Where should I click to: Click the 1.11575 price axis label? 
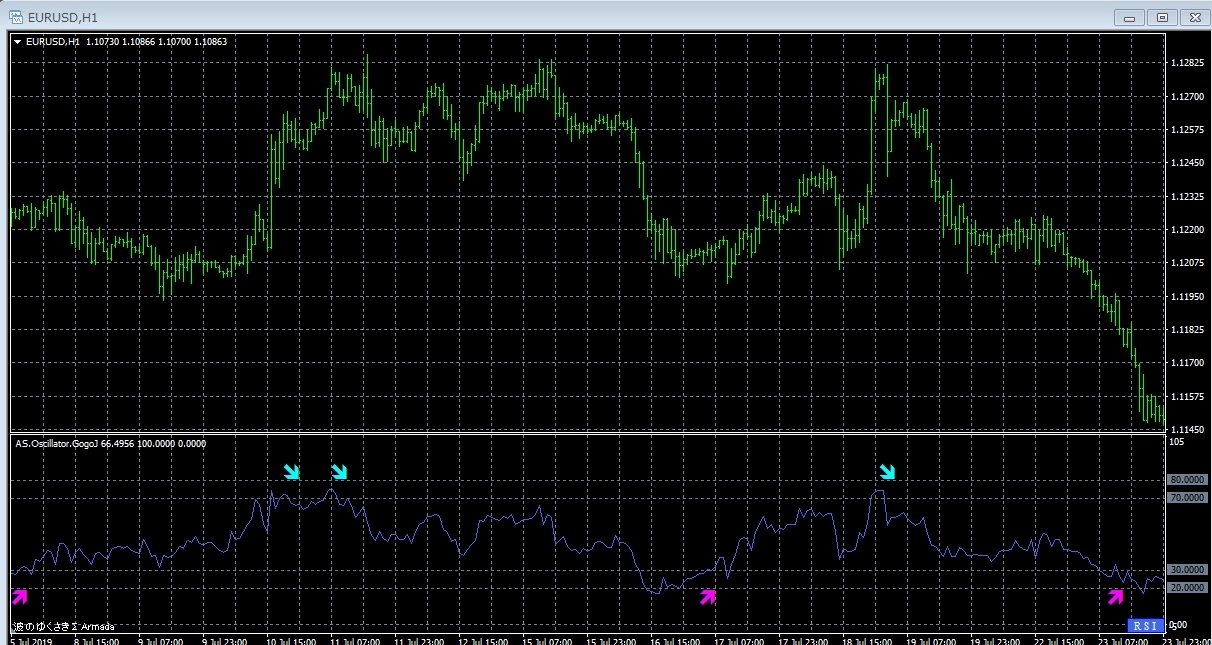tap(1186, 397)
